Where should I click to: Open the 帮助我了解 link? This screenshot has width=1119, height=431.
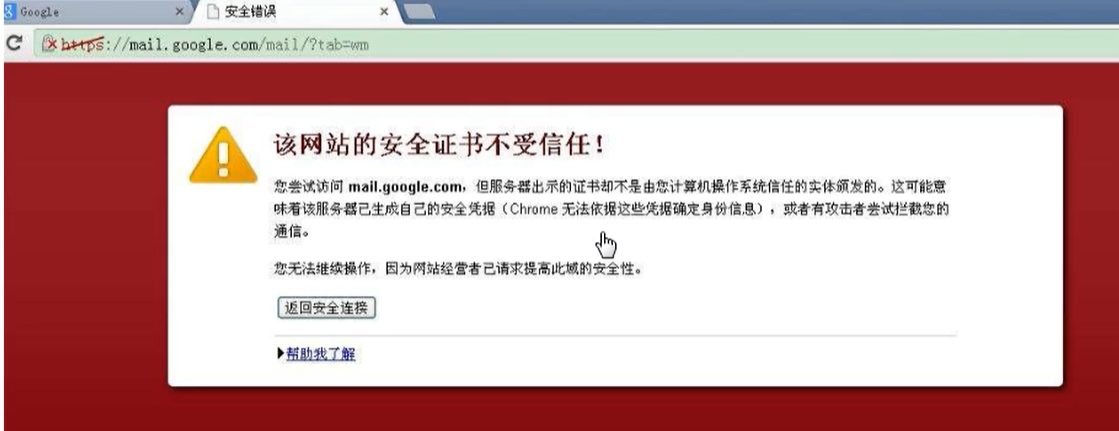320,354
